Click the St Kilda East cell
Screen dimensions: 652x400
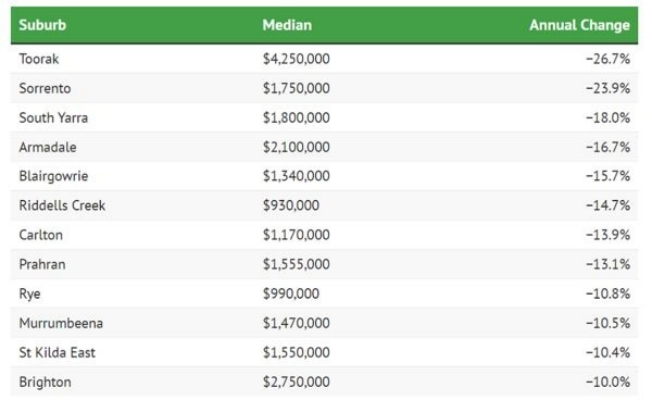[57, 353]
